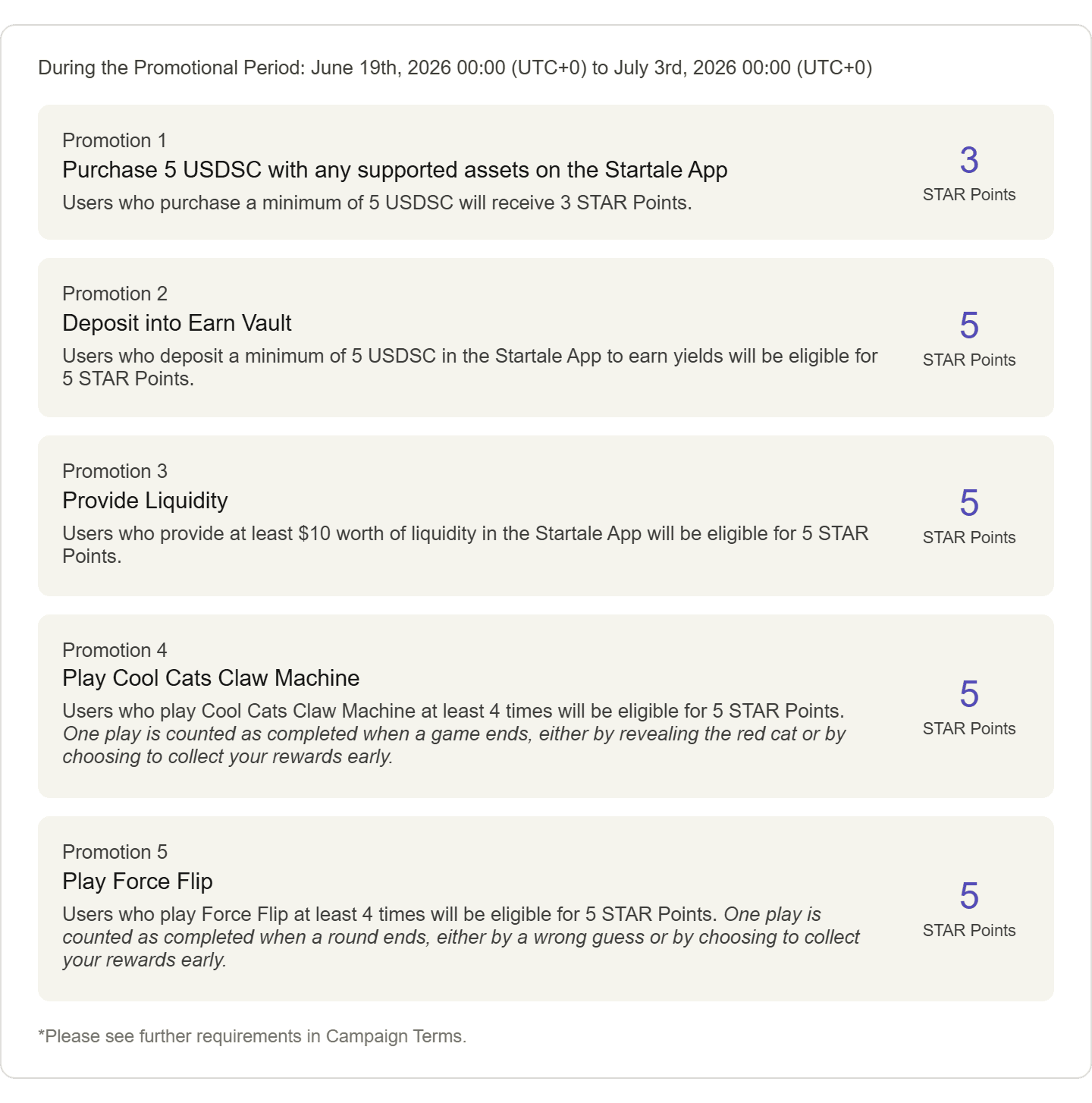1092x1103 pixels.
Task: Click the 5 STAR Points value for Provide Liquidity
Action: (969, 517)
